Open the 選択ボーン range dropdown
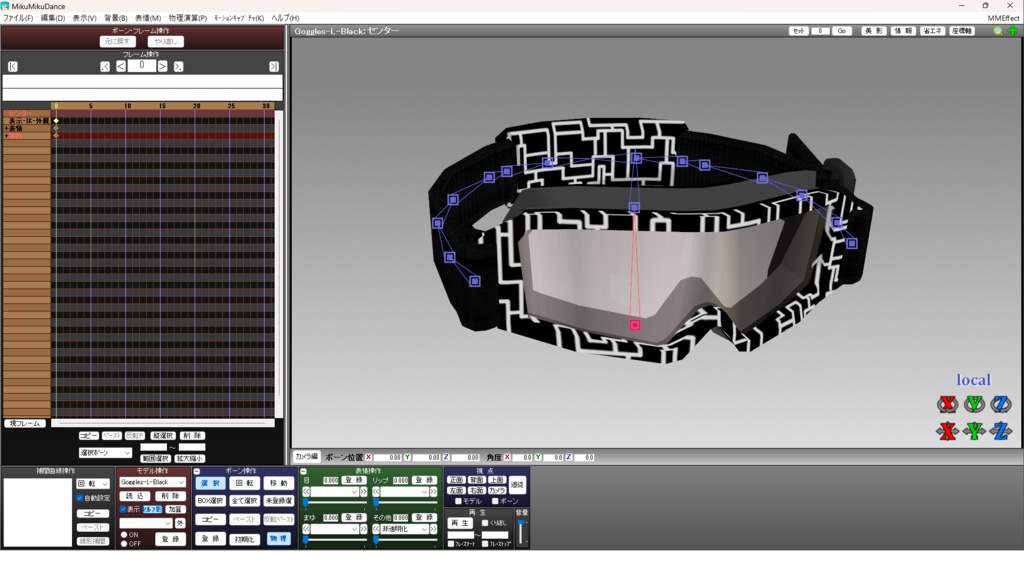 coord(105,453)
